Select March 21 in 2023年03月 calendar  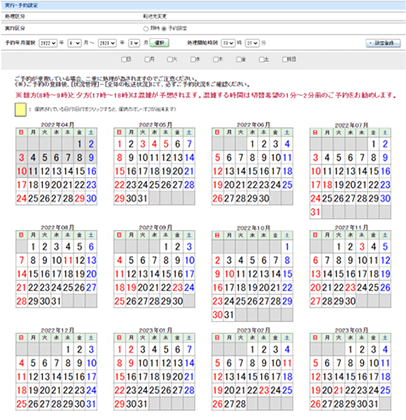point(338,390)
